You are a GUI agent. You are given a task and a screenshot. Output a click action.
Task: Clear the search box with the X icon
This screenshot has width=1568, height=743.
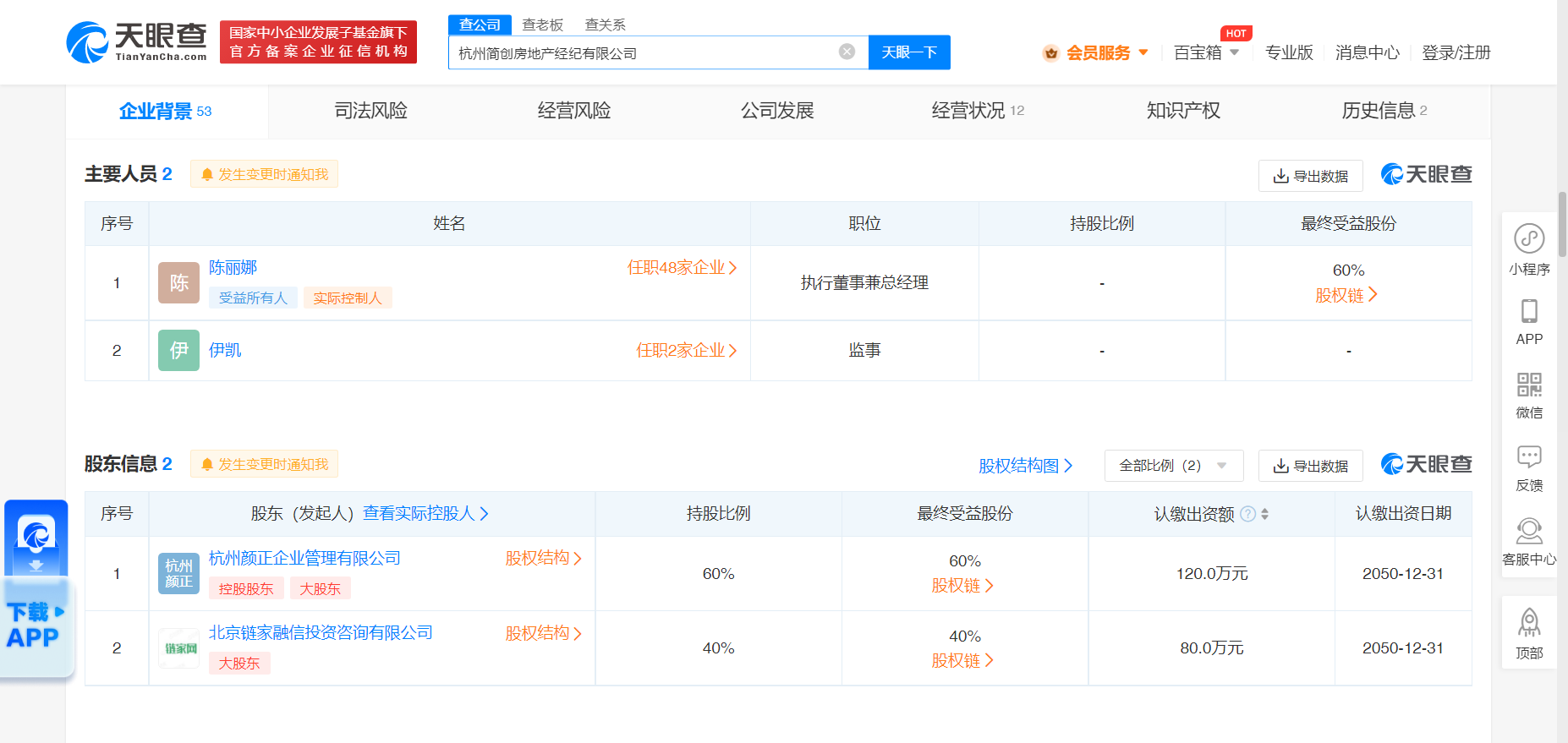tap(847, 52)
